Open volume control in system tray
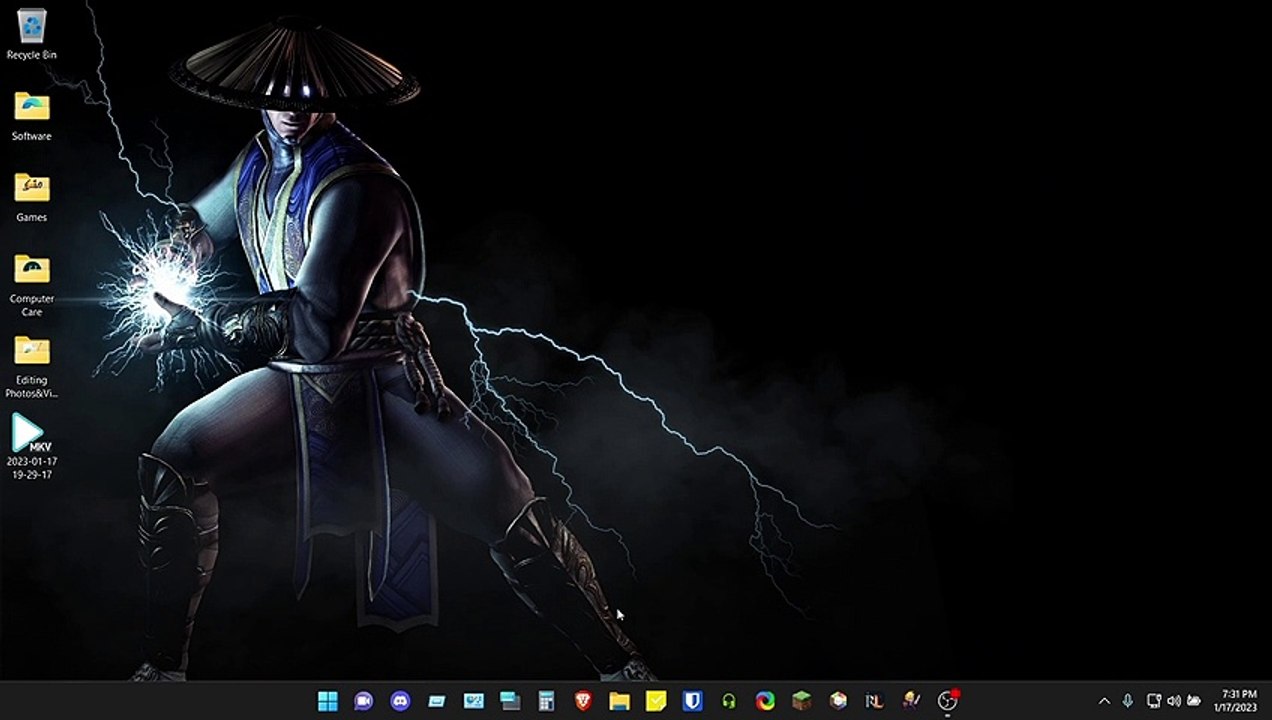This screenshot has width=1272, height=720. [1173, 701]
